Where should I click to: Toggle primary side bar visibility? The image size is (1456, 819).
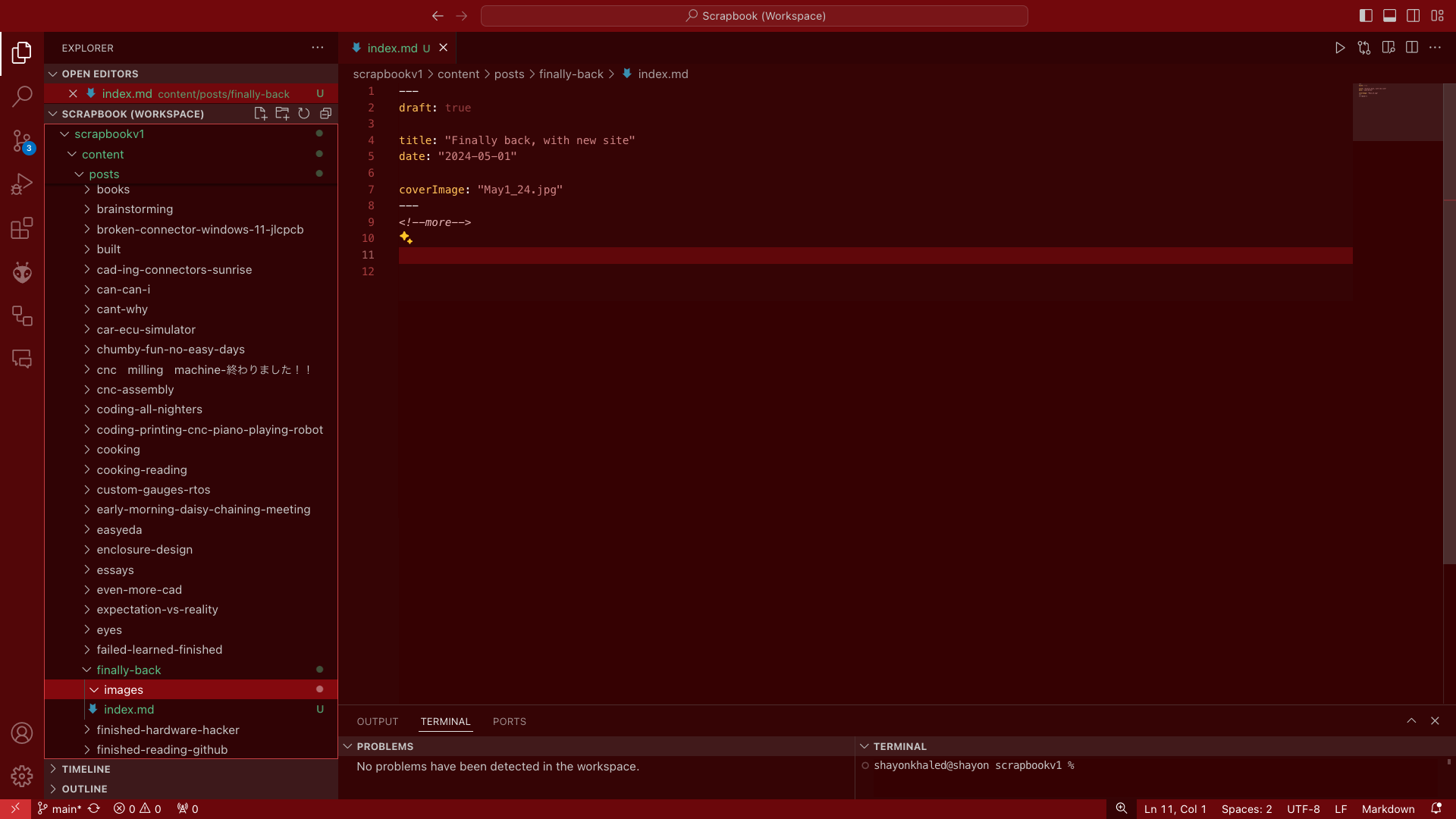click(x=1366, y=16)
